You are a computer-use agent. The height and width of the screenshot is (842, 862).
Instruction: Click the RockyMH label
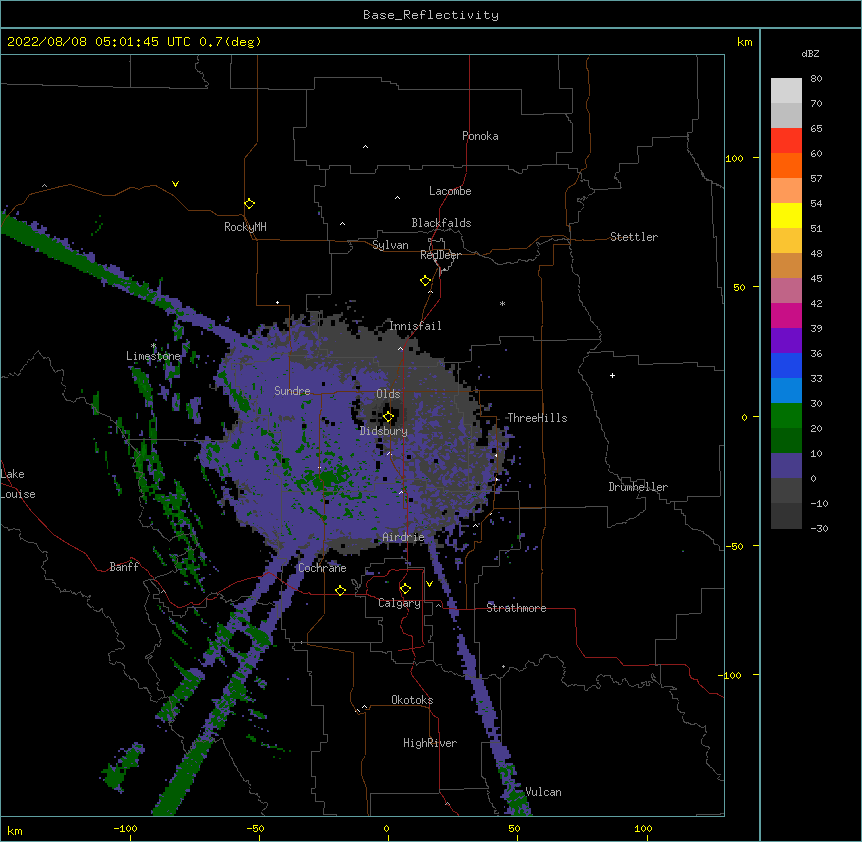[245, 227]
